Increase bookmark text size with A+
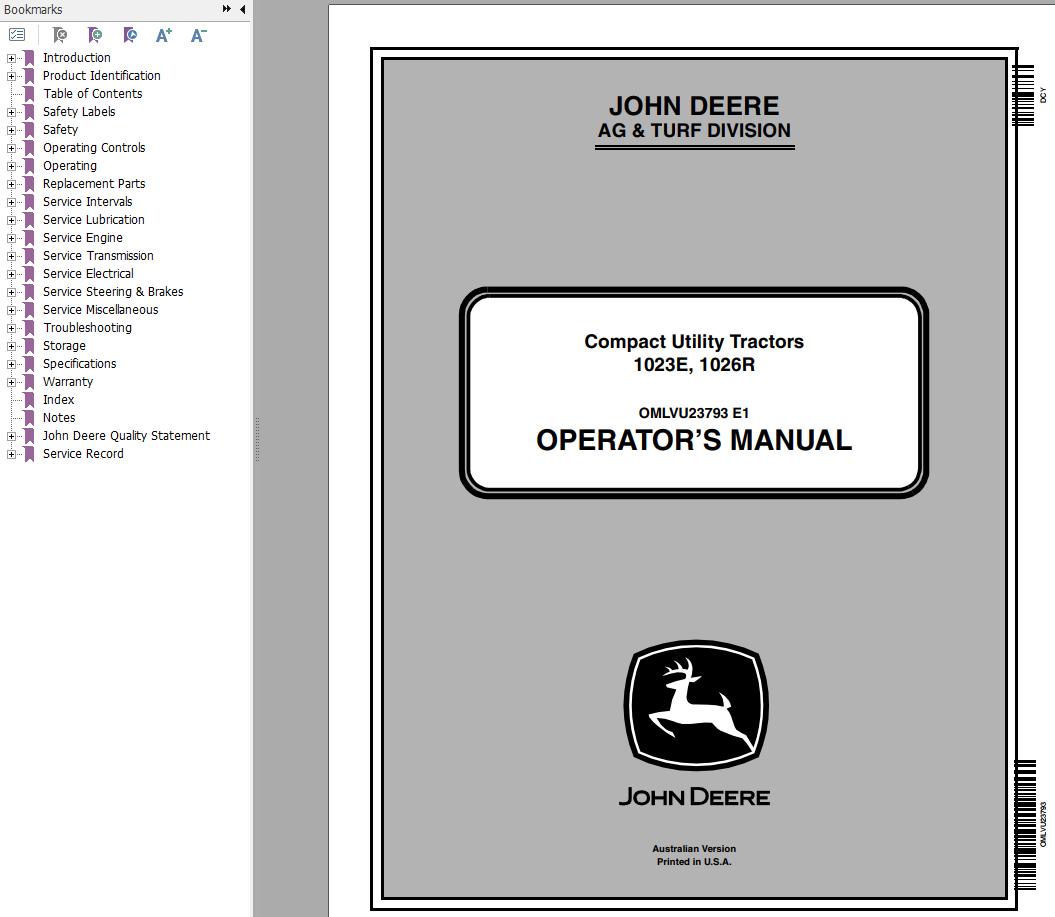The height and width of the screenshot is (917, 1055). click(x=164, y=35)
